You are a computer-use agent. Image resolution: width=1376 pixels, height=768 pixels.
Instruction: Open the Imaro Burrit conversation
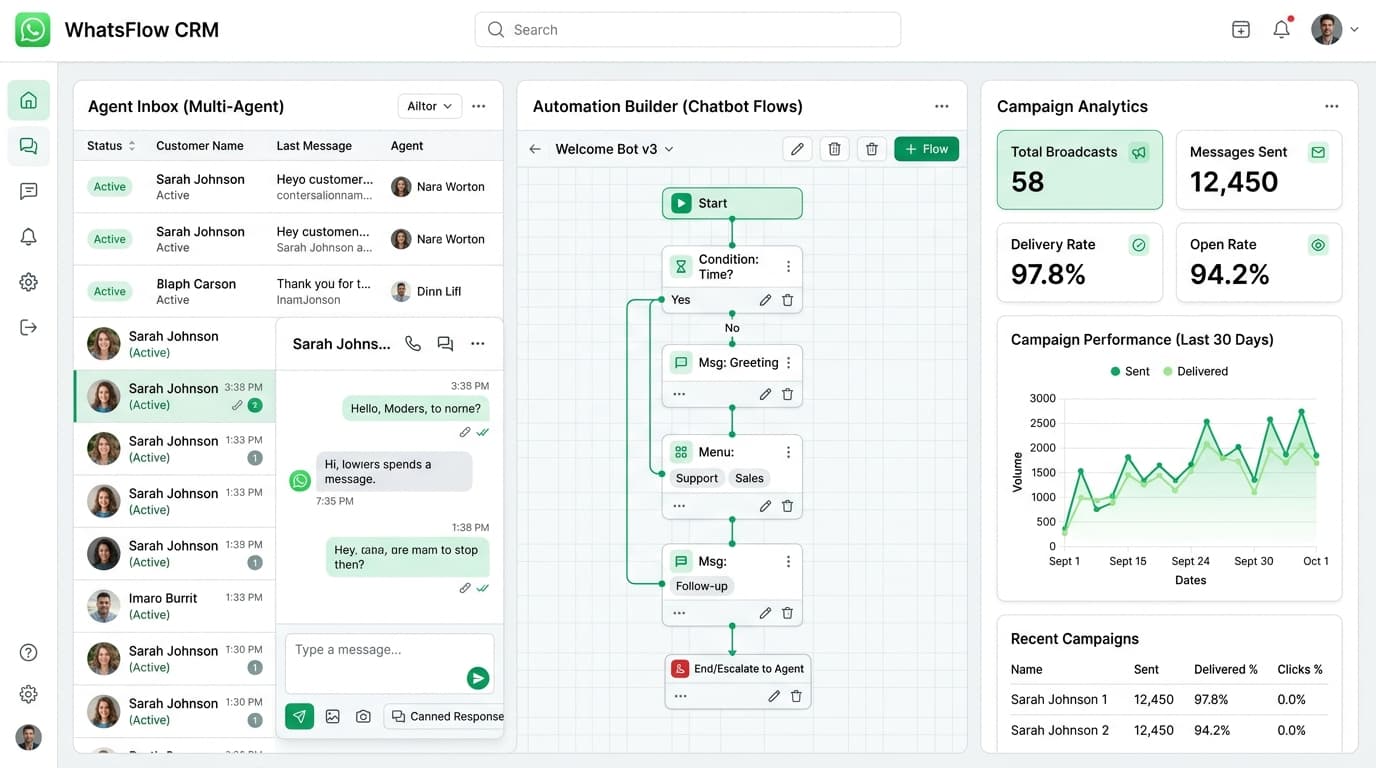(x=174, y=606)
